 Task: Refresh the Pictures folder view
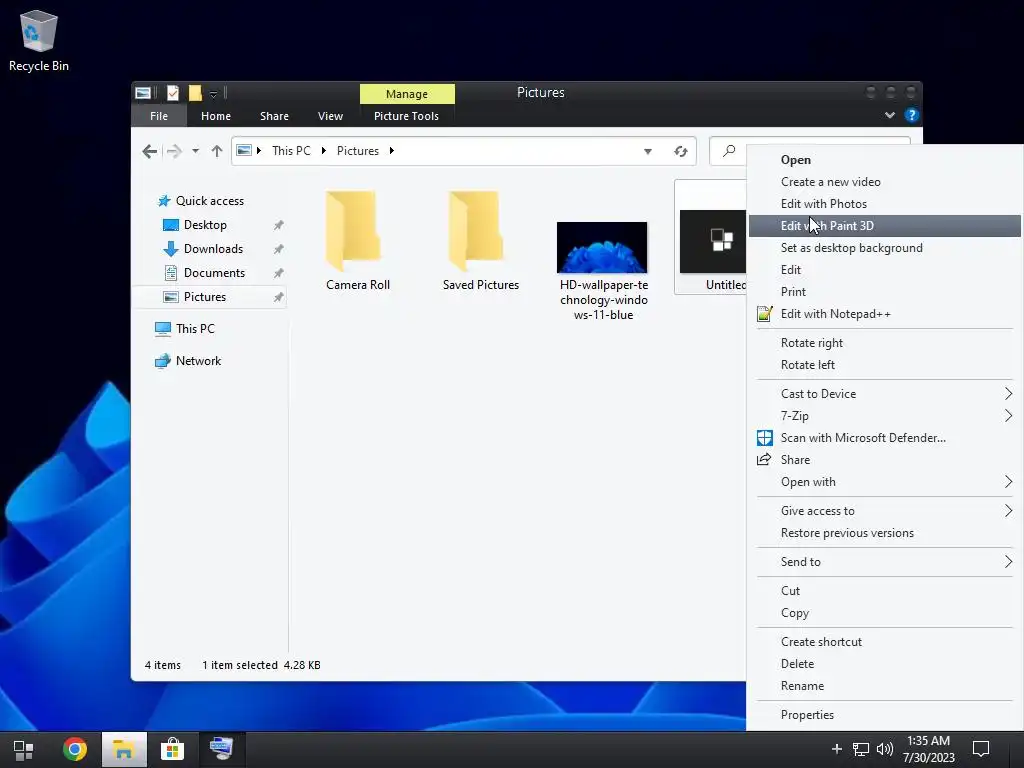(680, 152)
